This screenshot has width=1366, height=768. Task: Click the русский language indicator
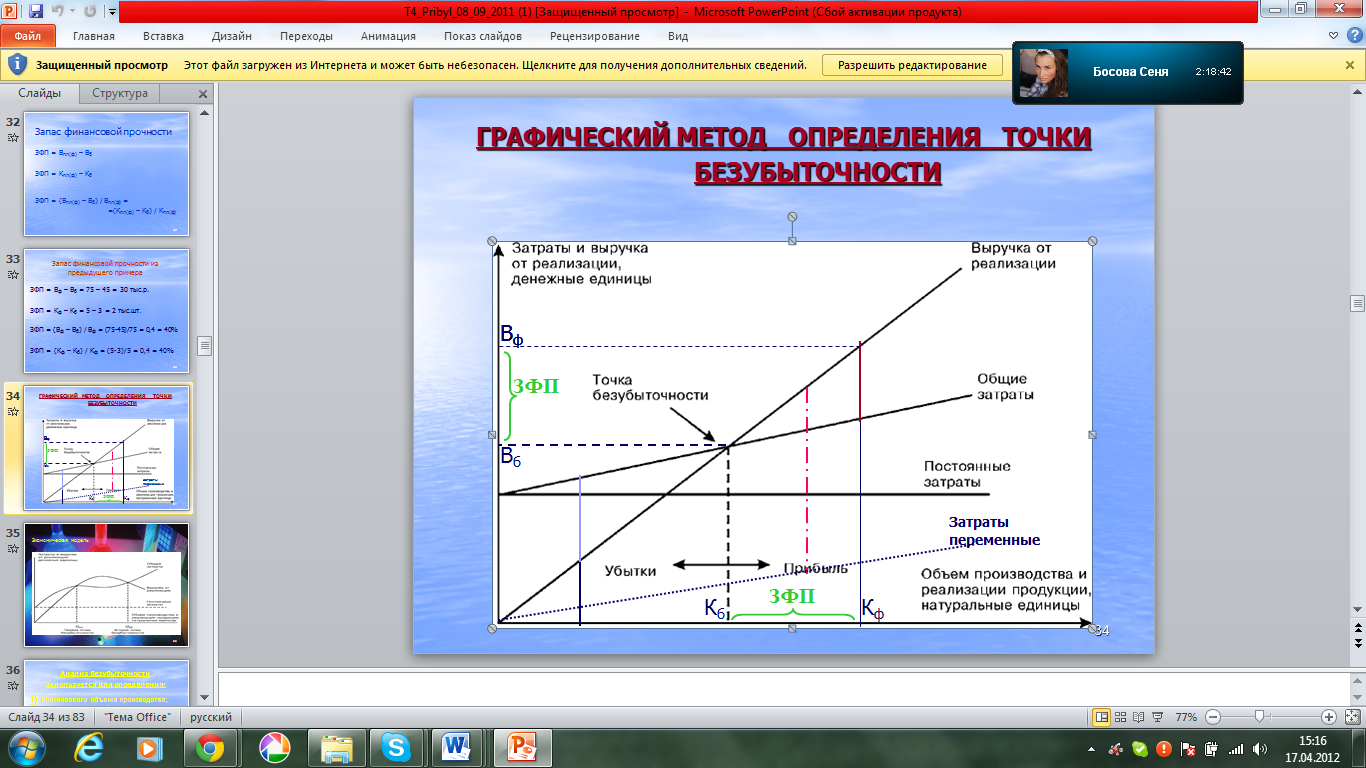[x=211, y=717]
